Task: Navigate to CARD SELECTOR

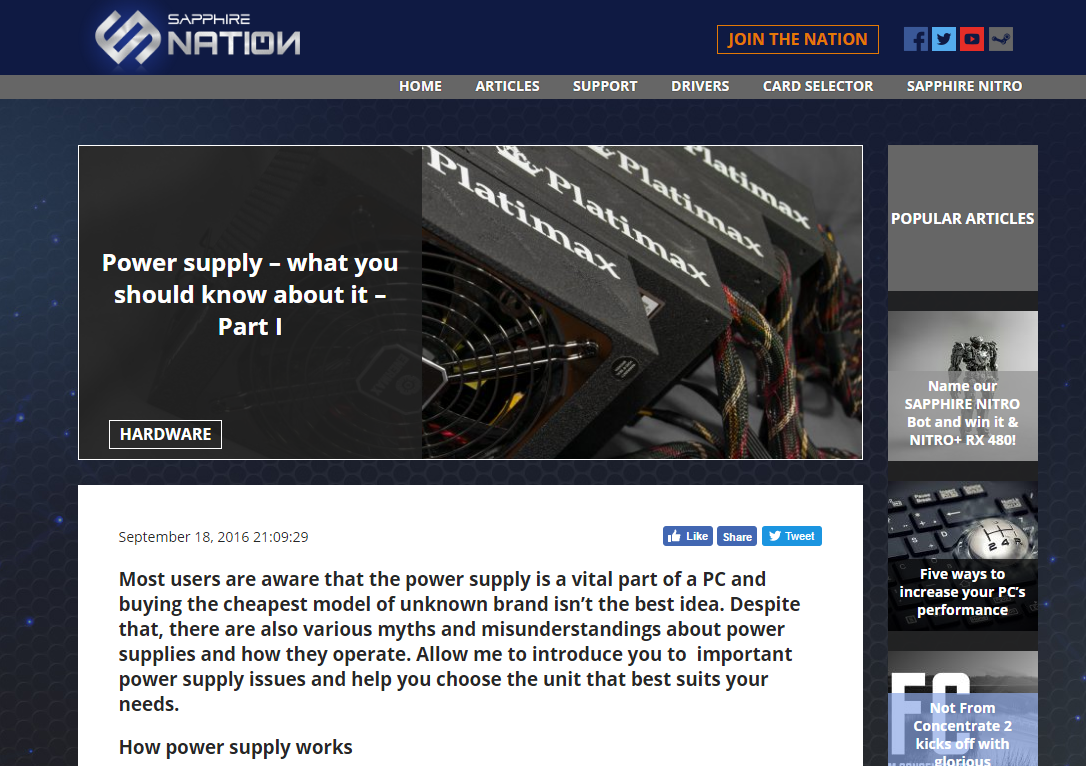Action: coord(818,86)
